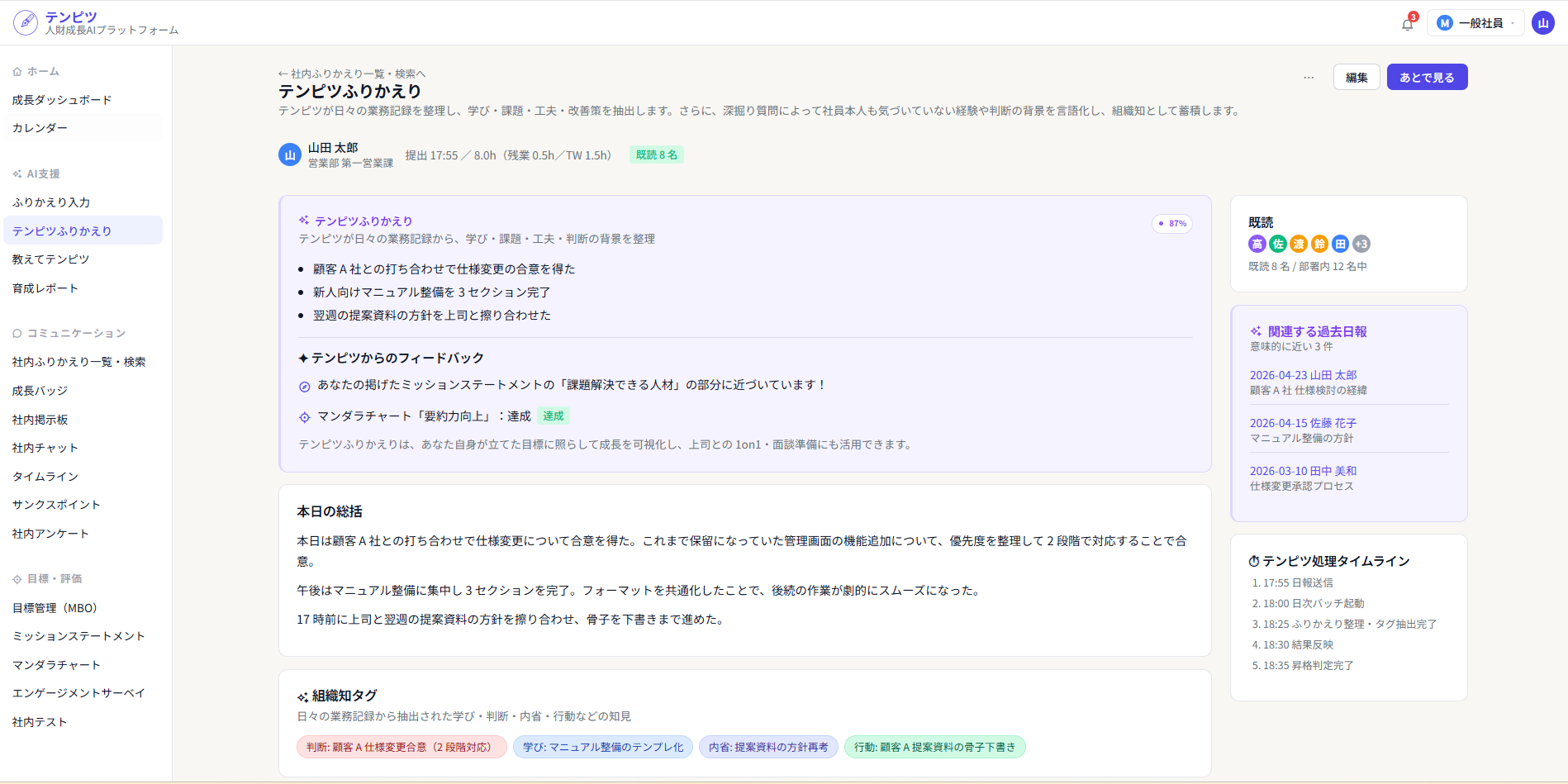The width and height of the screenshot is (1568, 784).
Task: Click reader avatar 渡
Action: point(1299,244)
